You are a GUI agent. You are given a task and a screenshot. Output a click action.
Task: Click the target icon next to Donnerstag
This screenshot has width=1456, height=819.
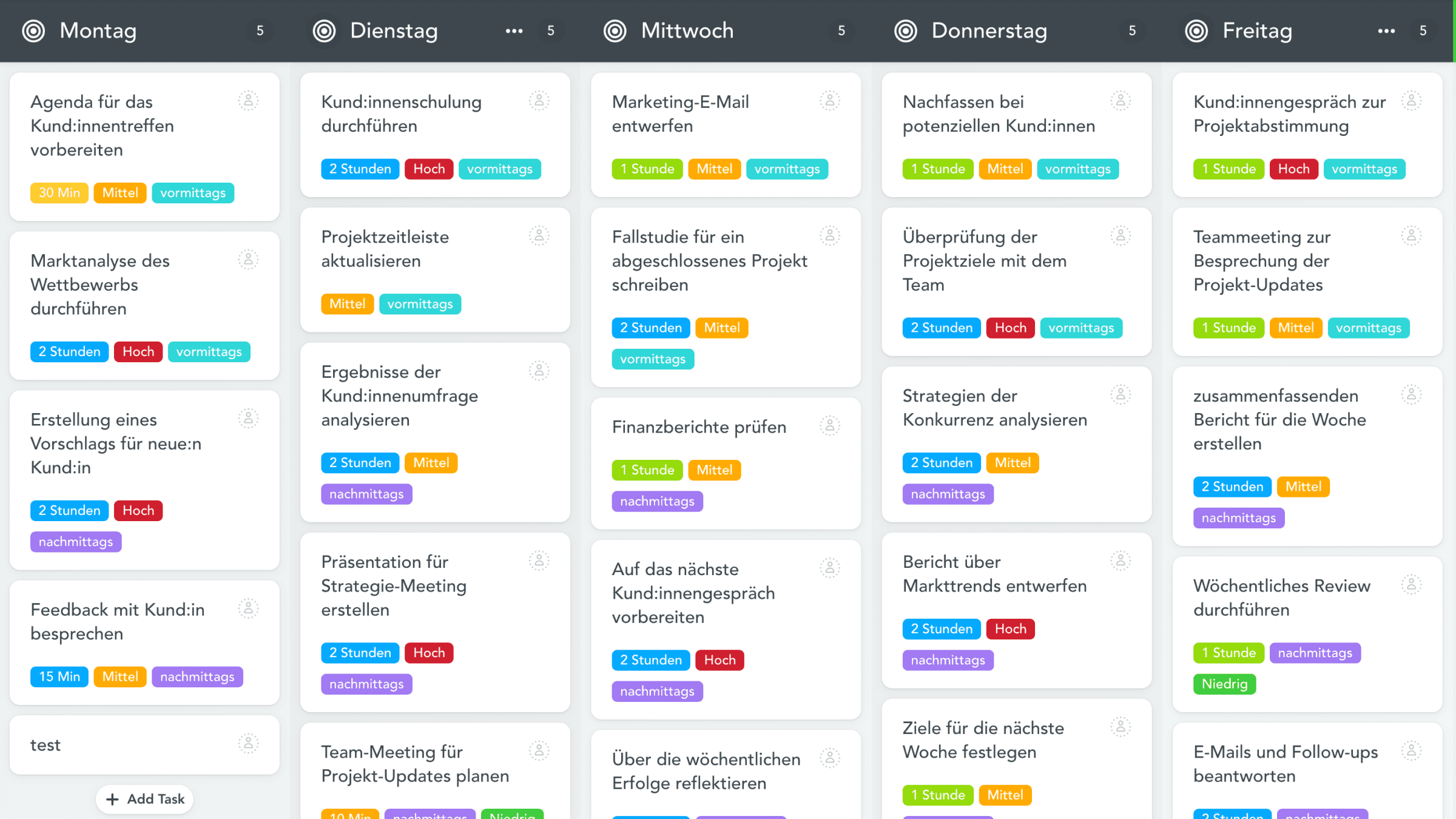[x=905, y=31]
